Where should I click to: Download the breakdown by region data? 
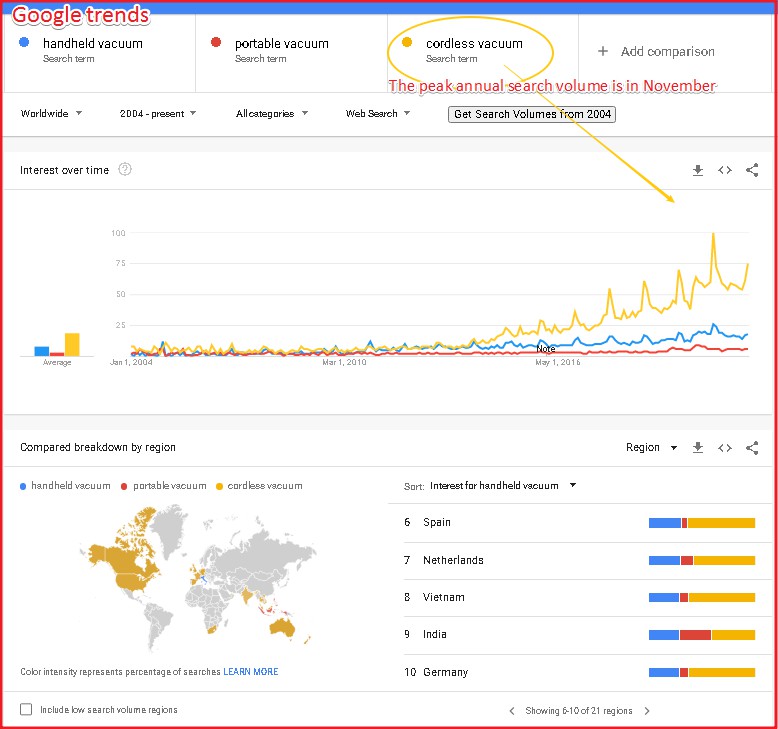pyautogui.click(x=698, y=448)
